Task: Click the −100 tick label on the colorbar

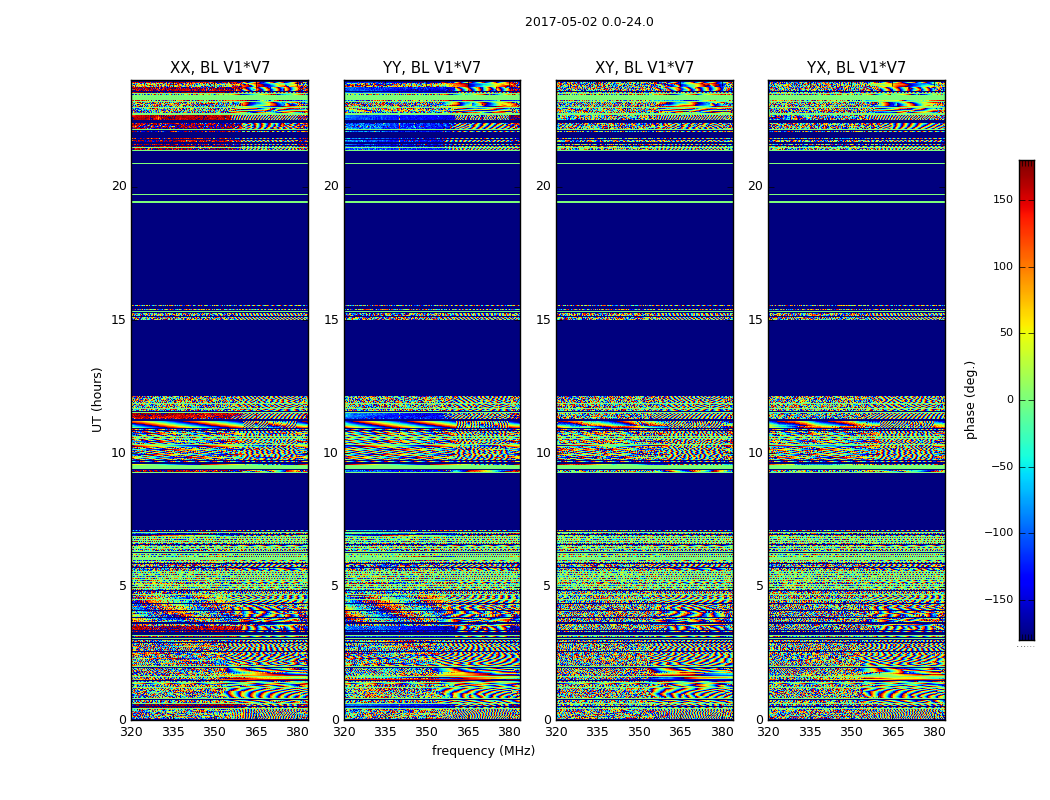Action: pos(999,533)
